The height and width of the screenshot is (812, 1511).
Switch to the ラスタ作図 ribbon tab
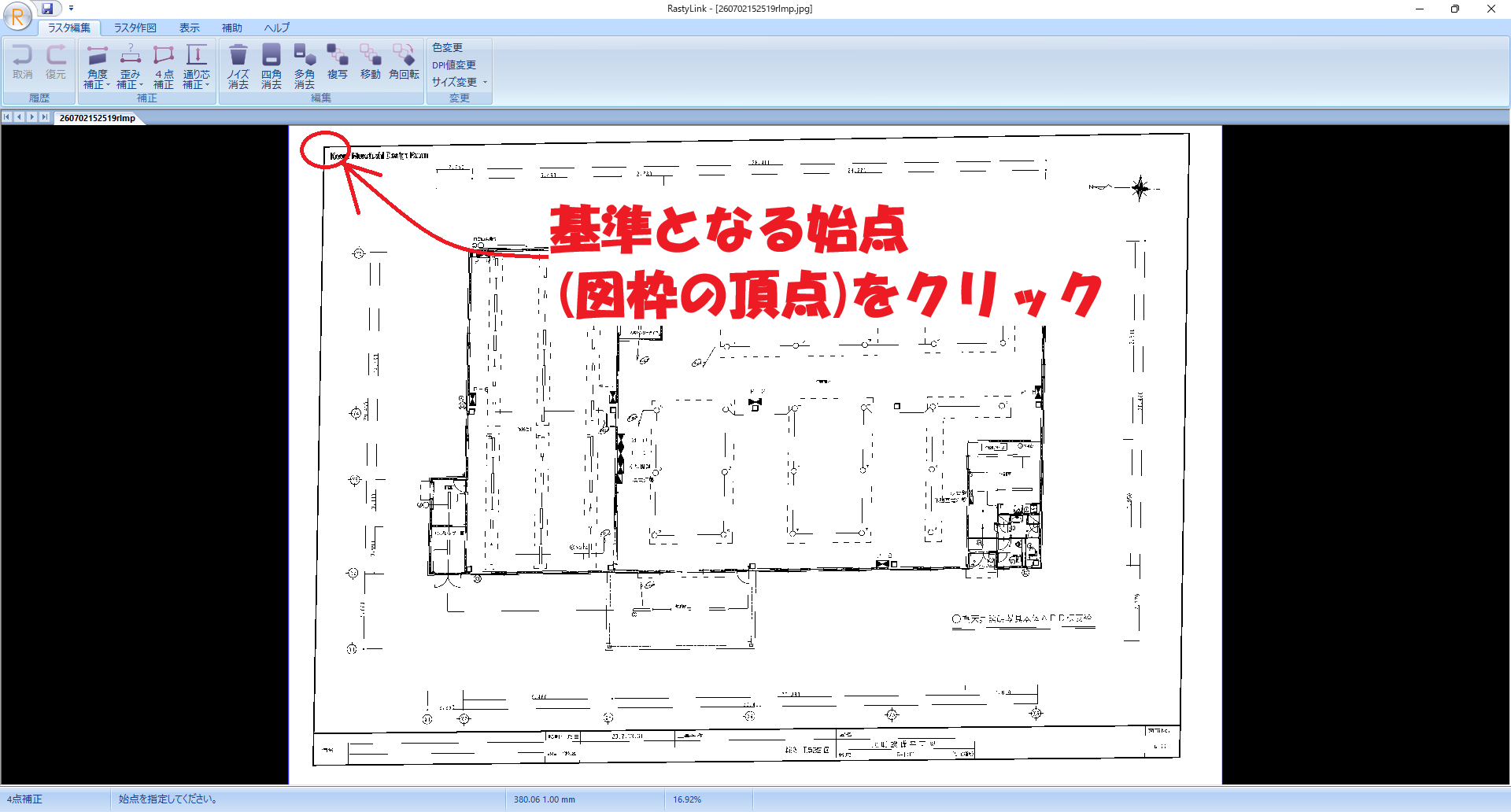(x=135, y=28)
